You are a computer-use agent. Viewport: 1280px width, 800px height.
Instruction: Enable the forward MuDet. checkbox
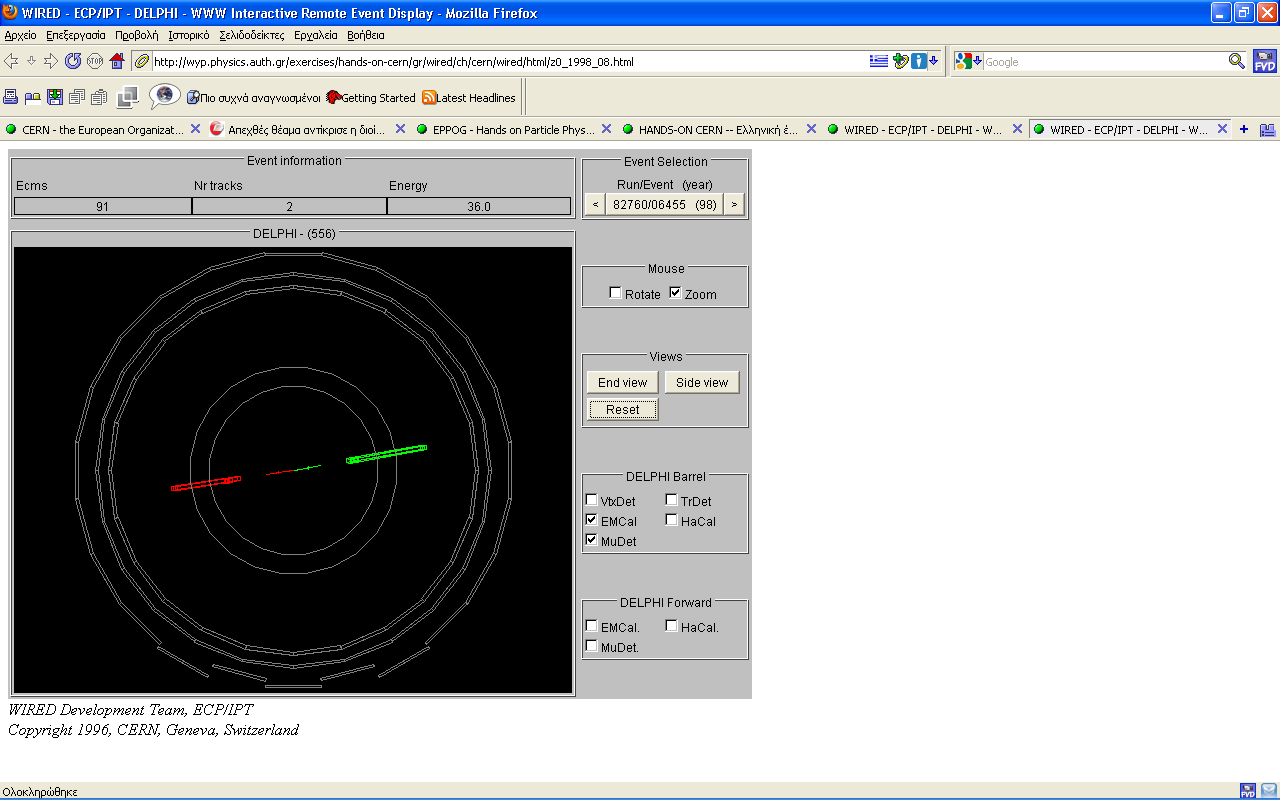(592, 646)
